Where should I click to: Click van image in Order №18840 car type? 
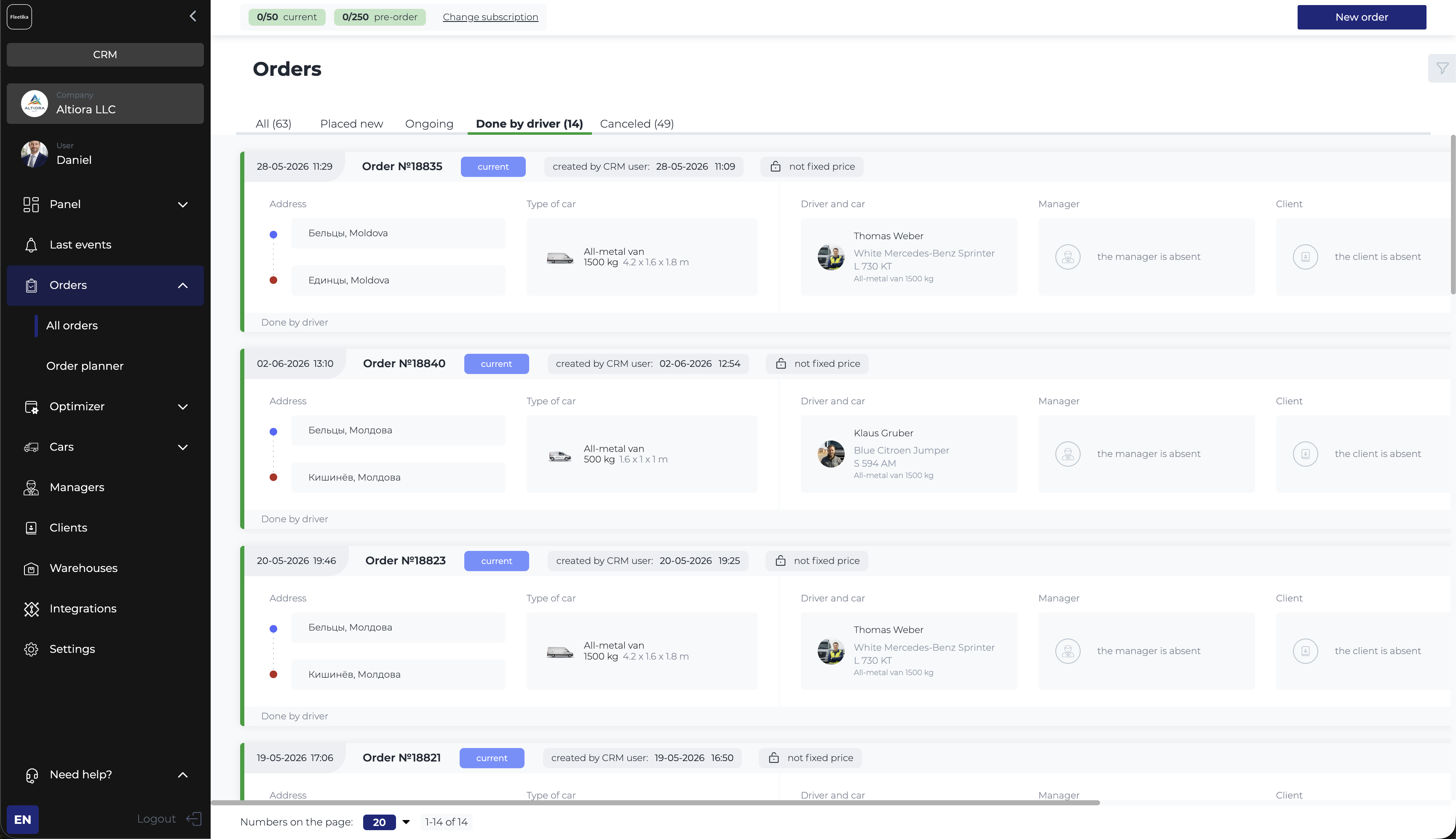(x=559, y=457)
